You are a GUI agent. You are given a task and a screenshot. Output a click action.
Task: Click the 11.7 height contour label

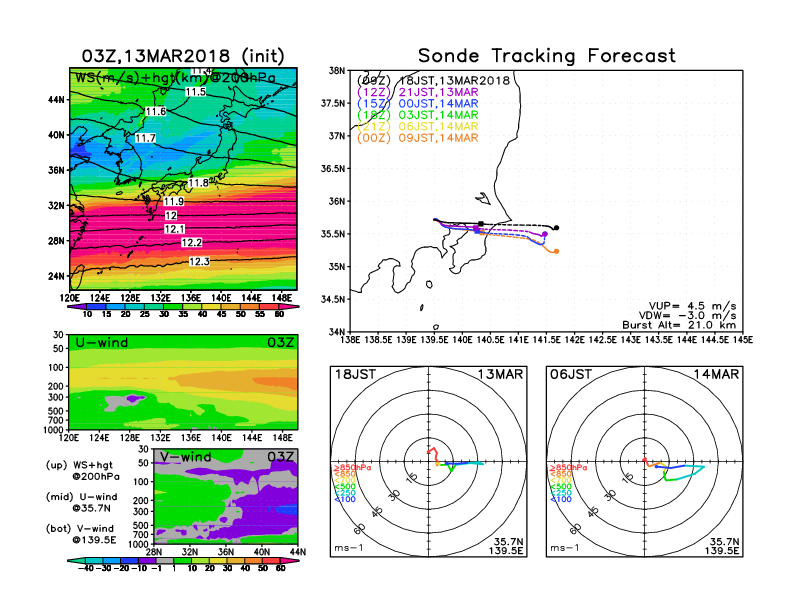145,138
